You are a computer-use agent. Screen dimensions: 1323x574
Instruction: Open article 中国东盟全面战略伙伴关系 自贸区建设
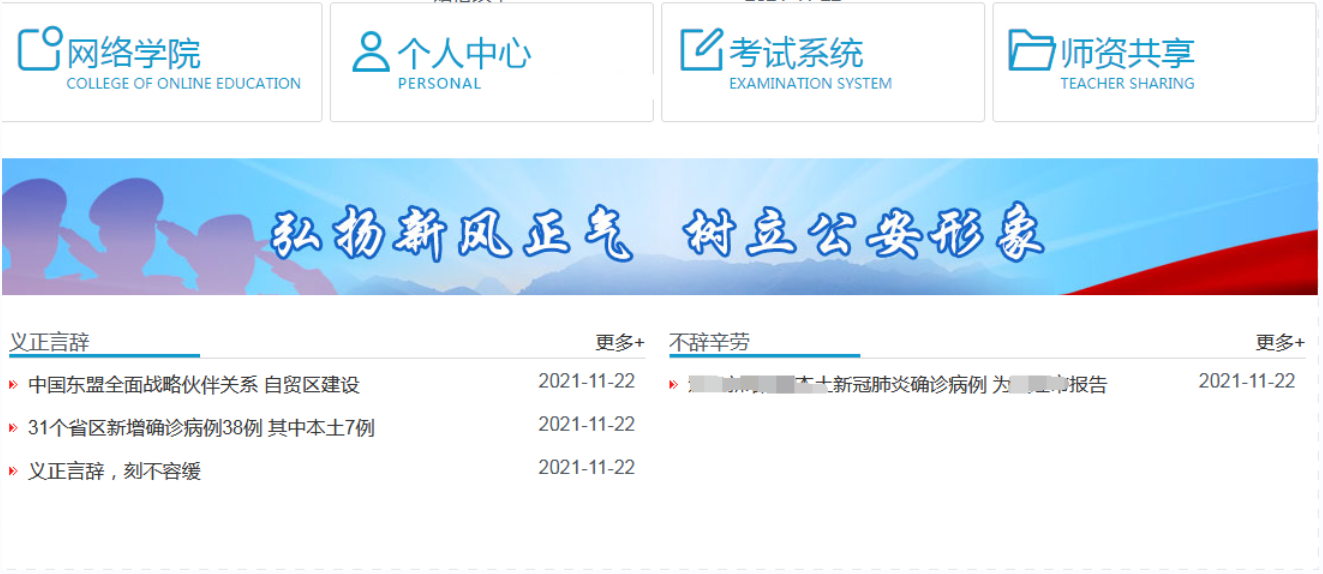(x=193, y=385)
